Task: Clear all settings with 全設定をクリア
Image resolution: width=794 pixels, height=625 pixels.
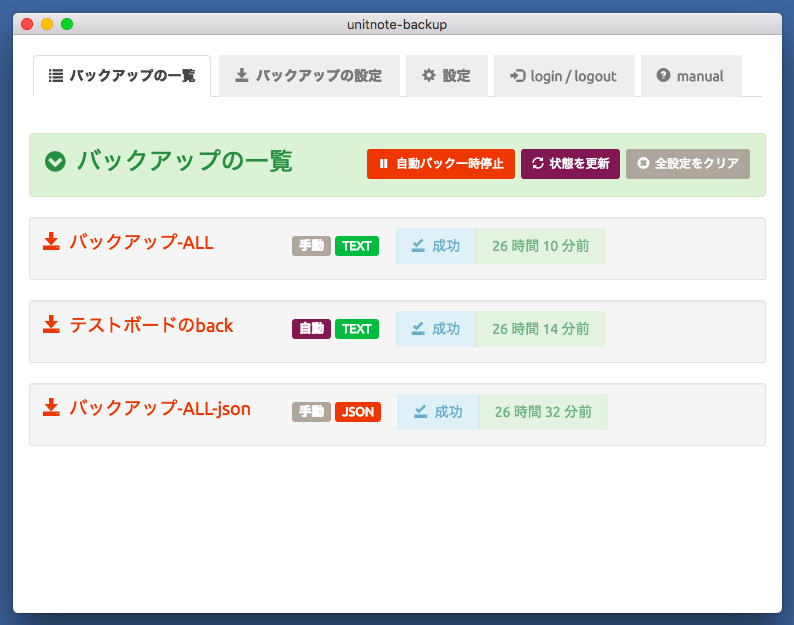Action: (x=688, y=164)
